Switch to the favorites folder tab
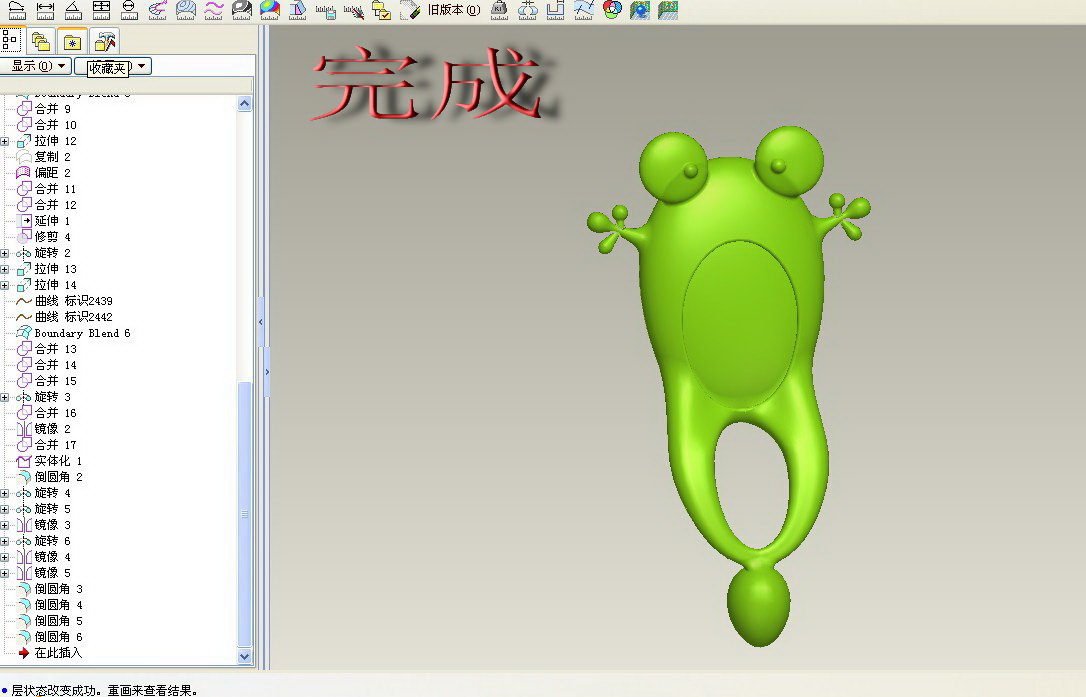1086x697 pixels. click(72, 42)
